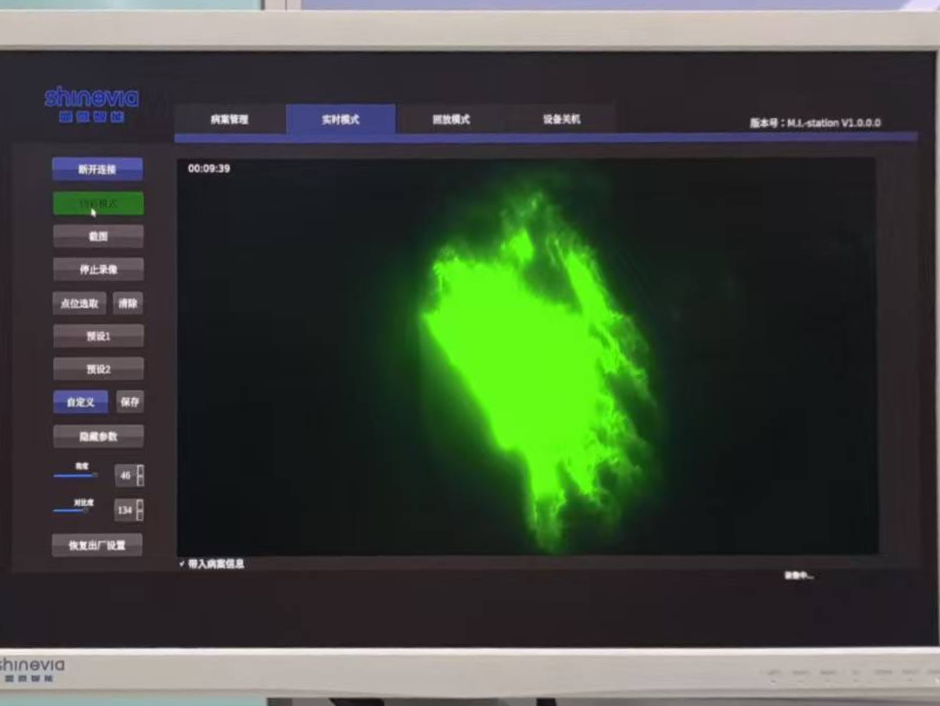
Task: Click the 断开连接 disconnect button
Action: (x=97, y=170)
